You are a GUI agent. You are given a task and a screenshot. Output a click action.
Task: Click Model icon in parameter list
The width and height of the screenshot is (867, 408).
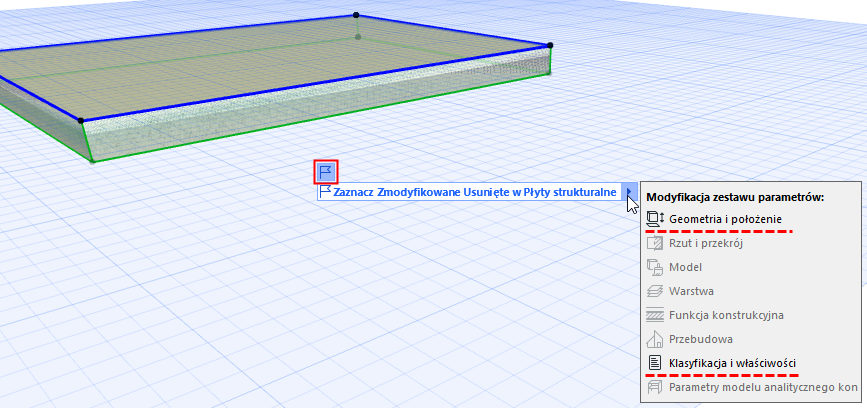click(655, 267)
